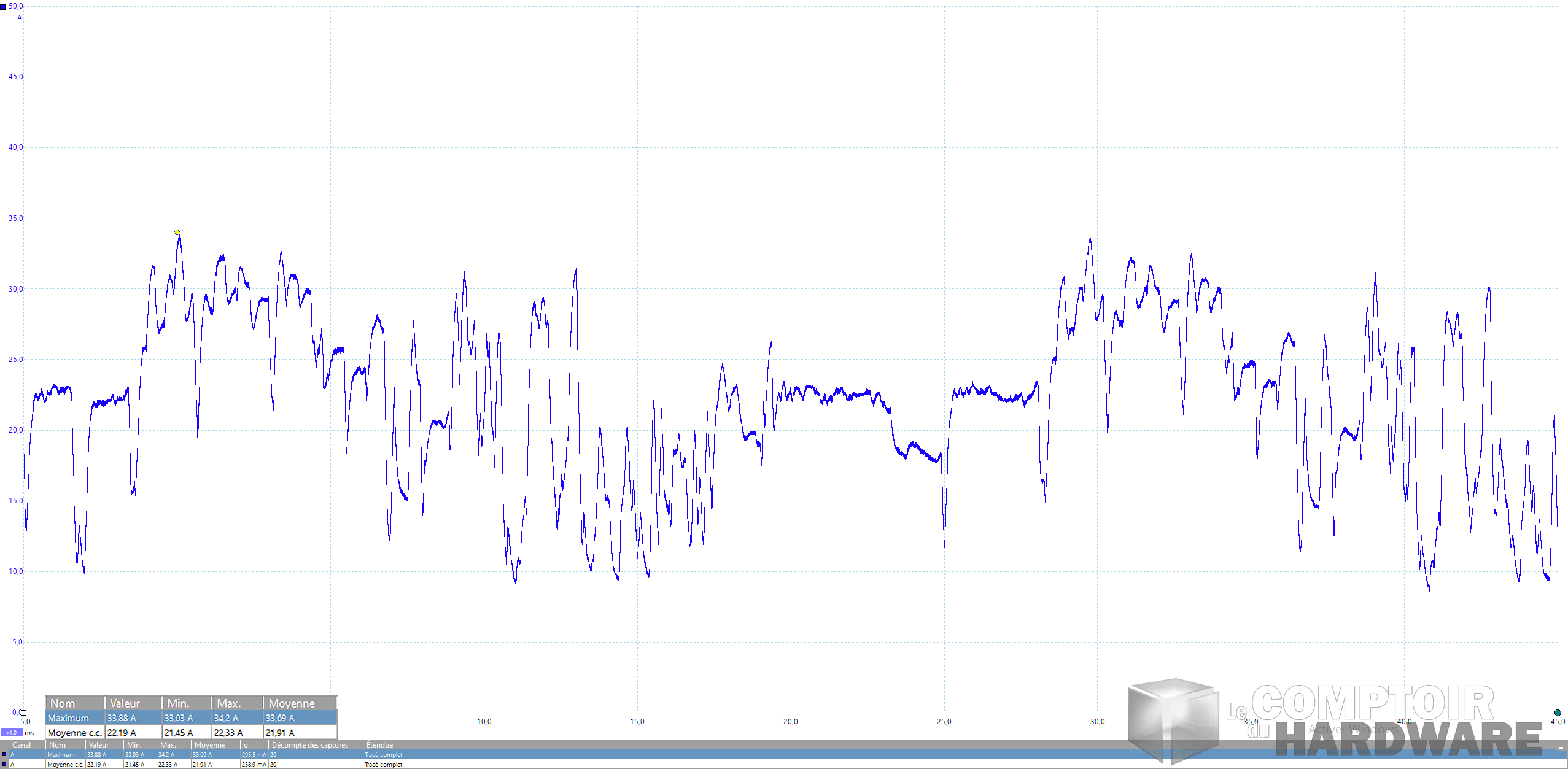Click the 20,0 label on the time axis
The height and width of the screenshot is (769, 1568).
click(x=791, y=722)
